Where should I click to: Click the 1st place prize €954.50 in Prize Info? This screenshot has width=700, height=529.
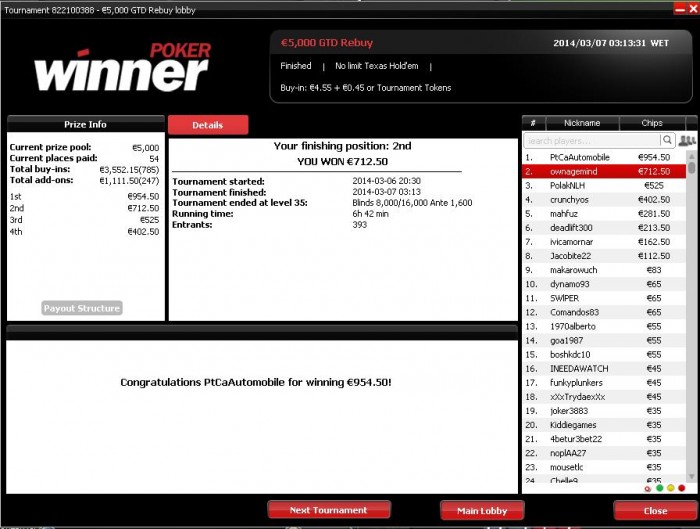(x=143, y=196)
